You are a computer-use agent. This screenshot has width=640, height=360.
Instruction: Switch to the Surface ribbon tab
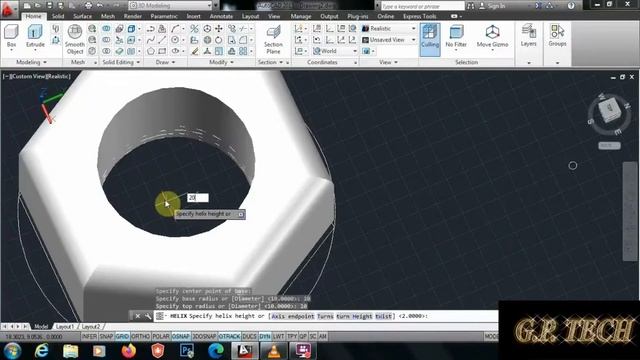pyautogui.click(x=82, y=16)
